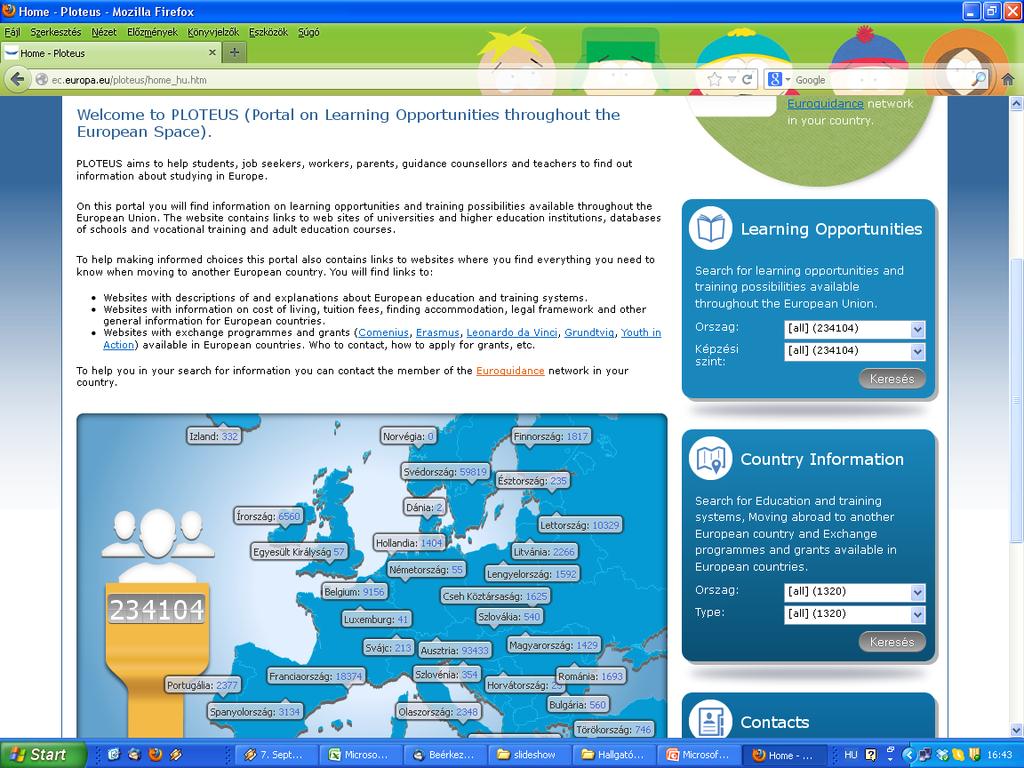The image size is (1024, 768).
Task: Go back using the browser back arrow
Action: (18, 80)
